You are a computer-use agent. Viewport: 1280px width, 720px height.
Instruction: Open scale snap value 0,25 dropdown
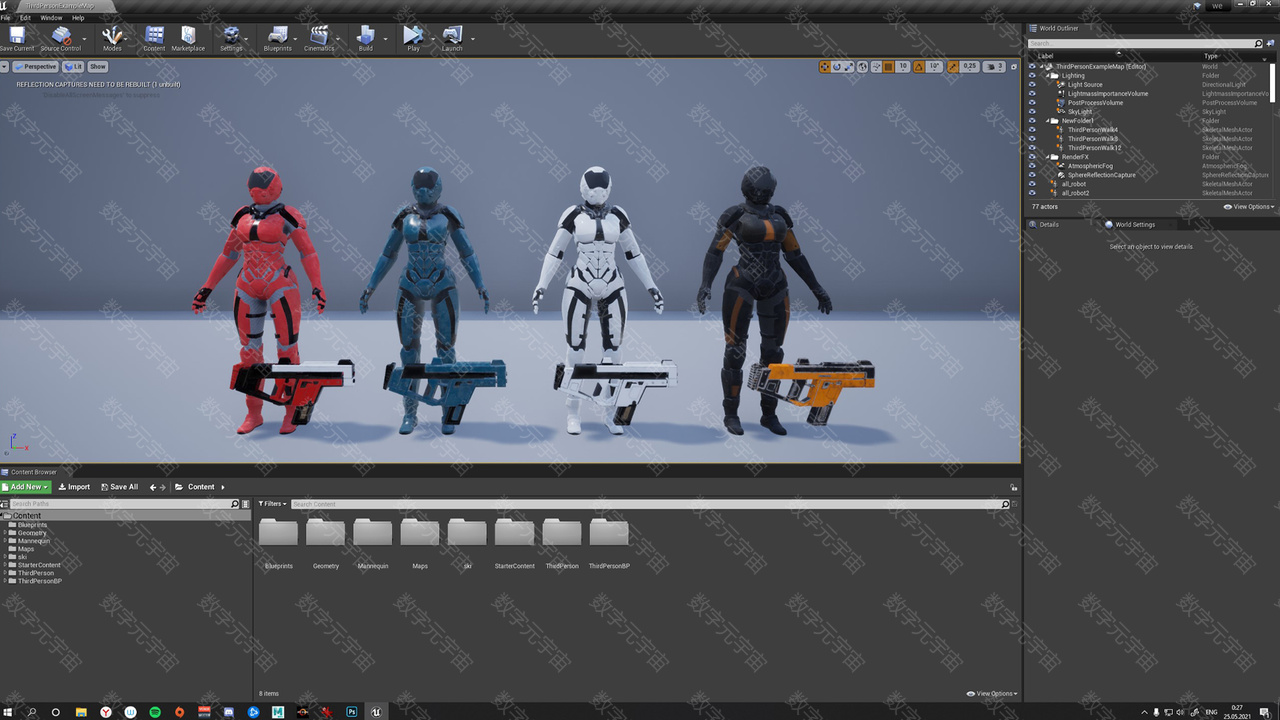[970, 67]
